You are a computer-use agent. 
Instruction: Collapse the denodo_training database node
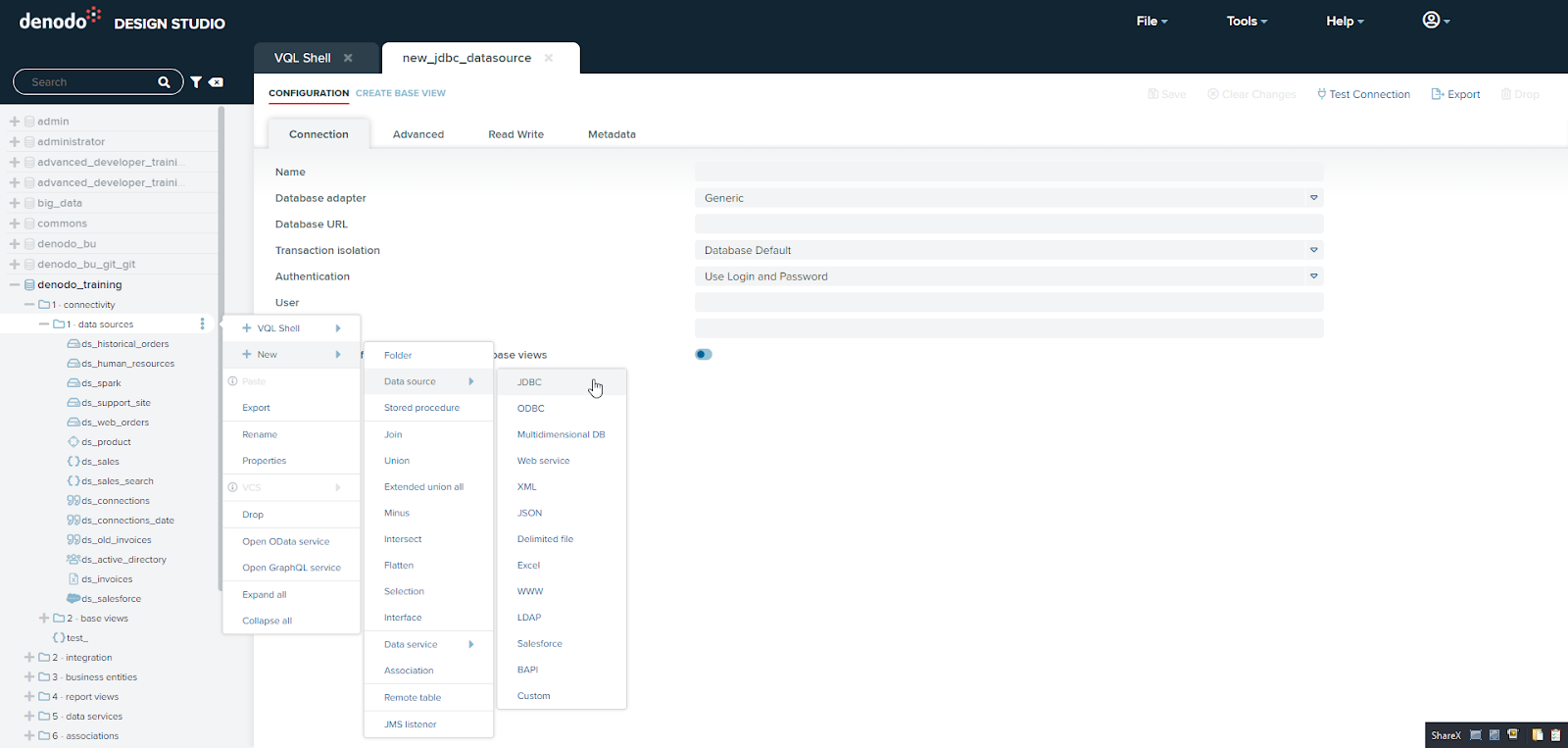click(15, 285)
